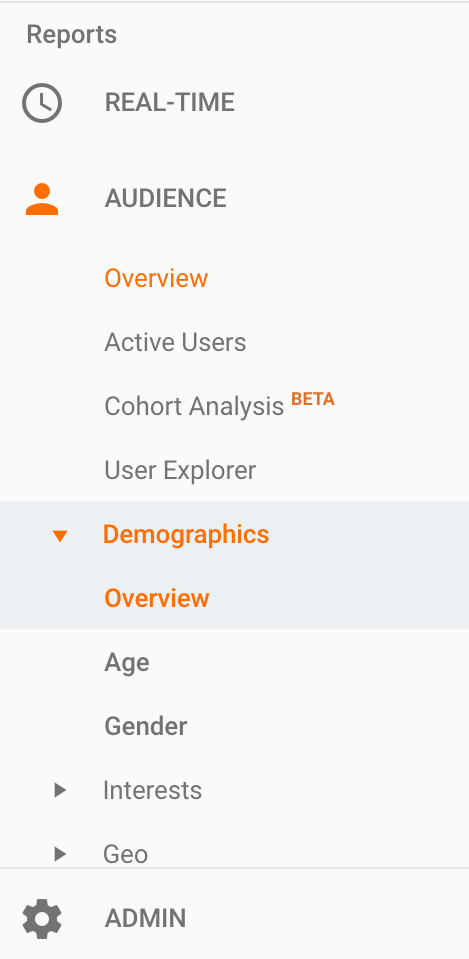Click the BETA badge beside Cohort Analysis

click(312, 399)
